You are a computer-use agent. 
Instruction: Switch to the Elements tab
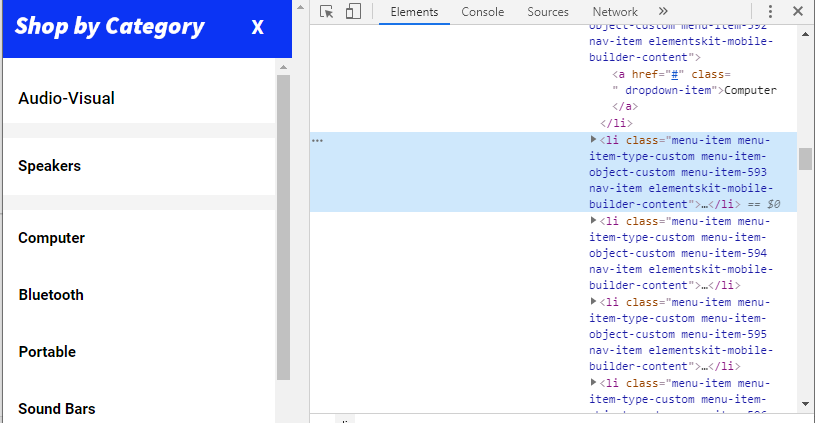tap(414, 12)
